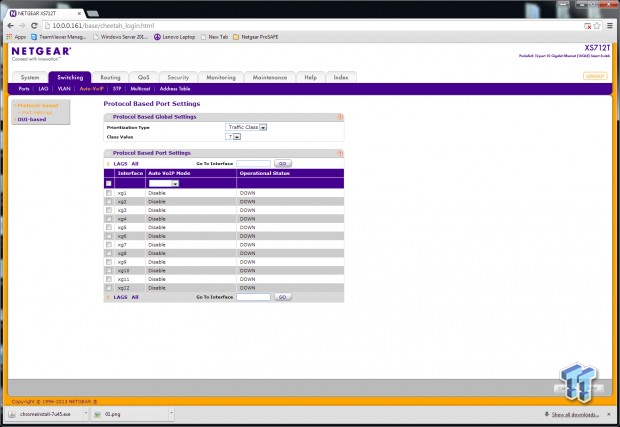
Task: Select the checkbox for interface xg1
Action: (109, 193)
